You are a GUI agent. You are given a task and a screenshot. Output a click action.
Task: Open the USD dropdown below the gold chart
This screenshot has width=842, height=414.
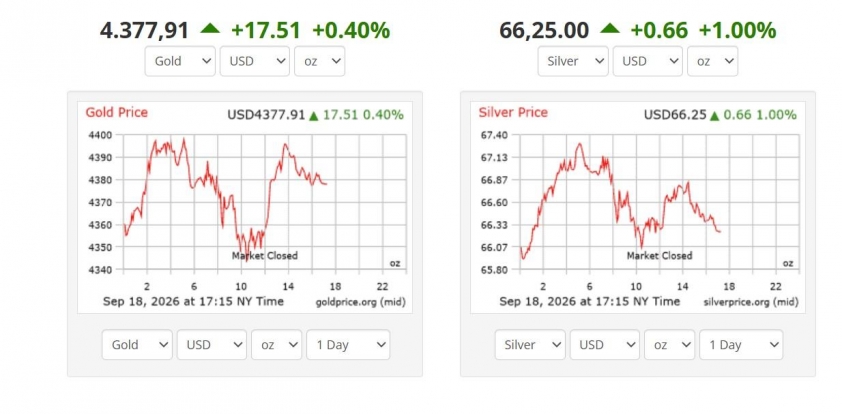212,345
